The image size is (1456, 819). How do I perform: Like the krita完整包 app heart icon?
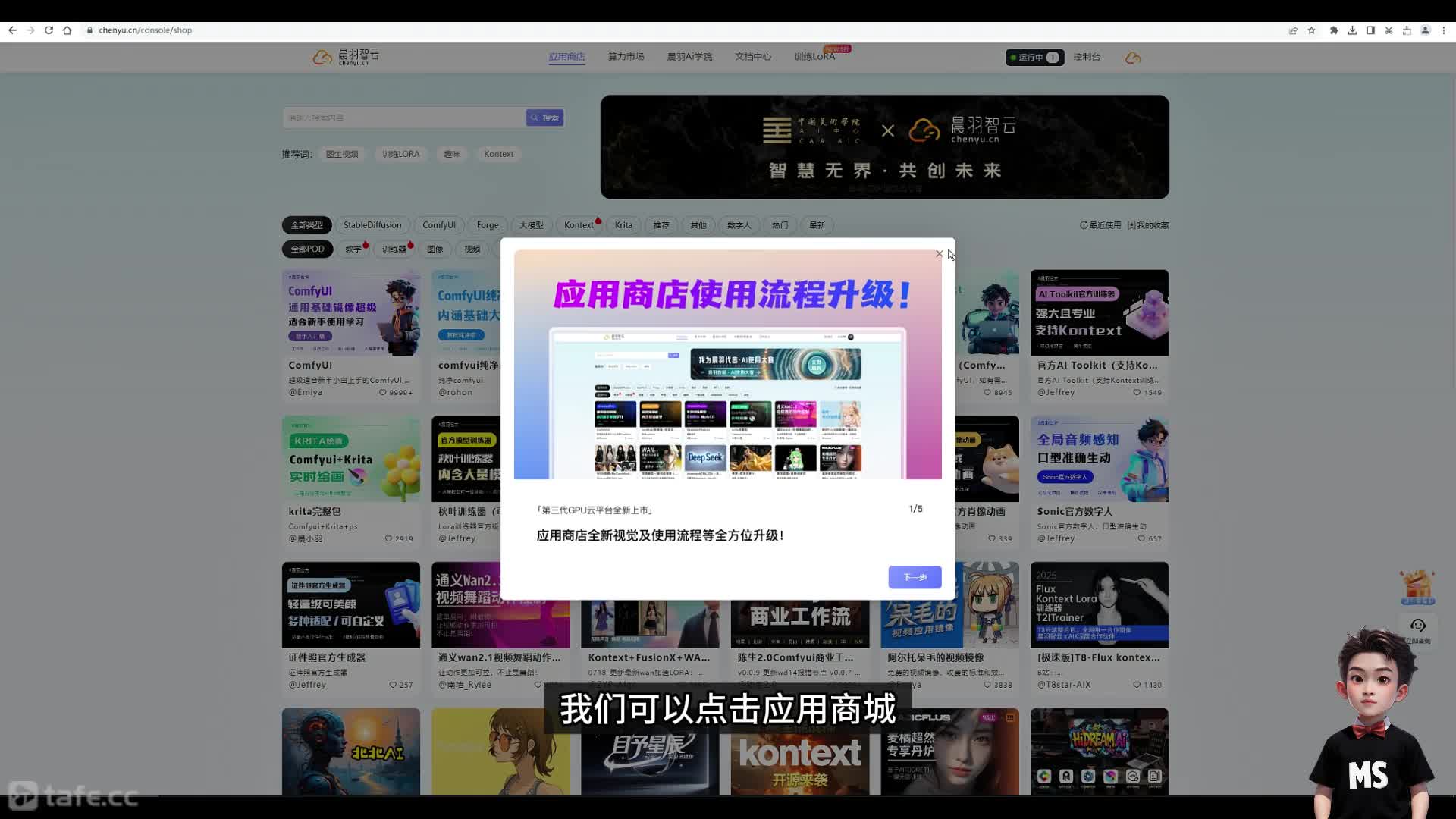[x=388, y=539]
